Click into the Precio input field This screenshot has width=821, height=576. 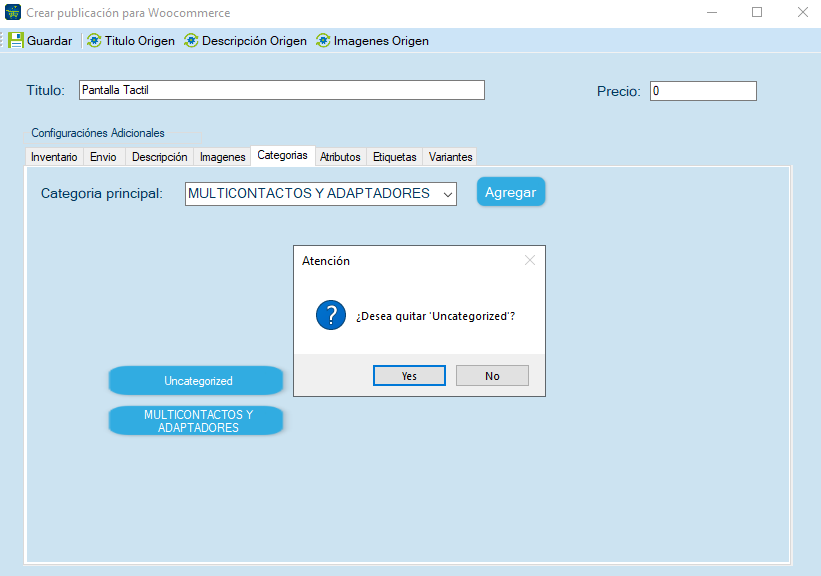coord(703,91)
